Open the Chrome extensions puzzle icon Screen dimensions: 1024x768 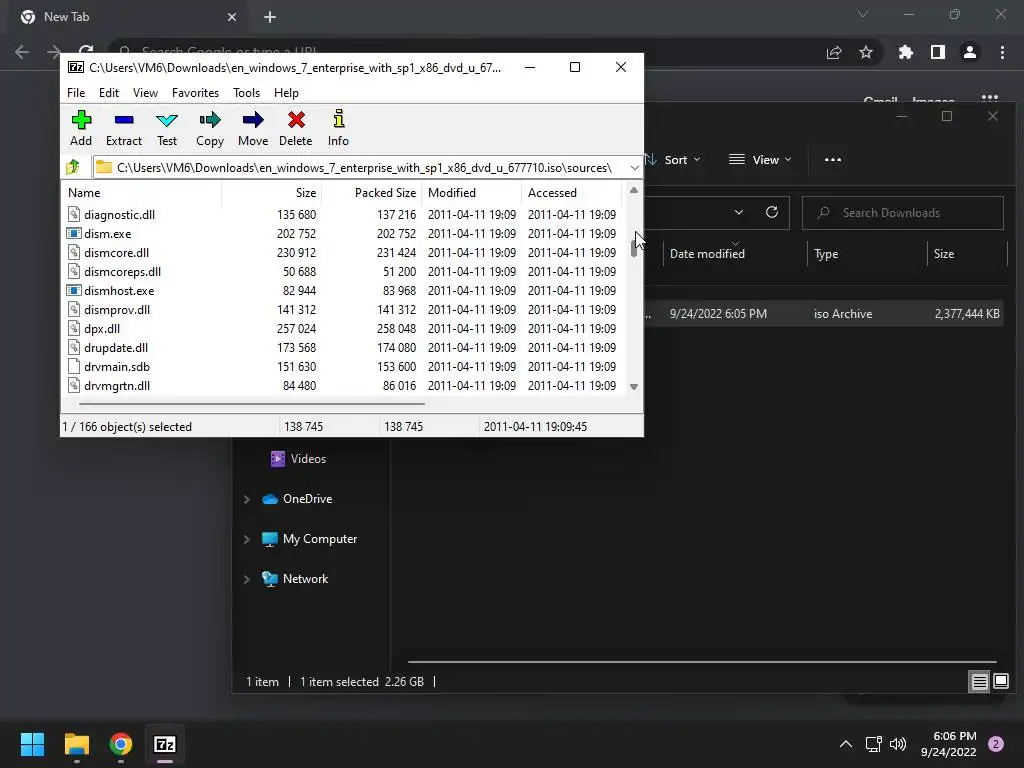click(x=905, y=52)
